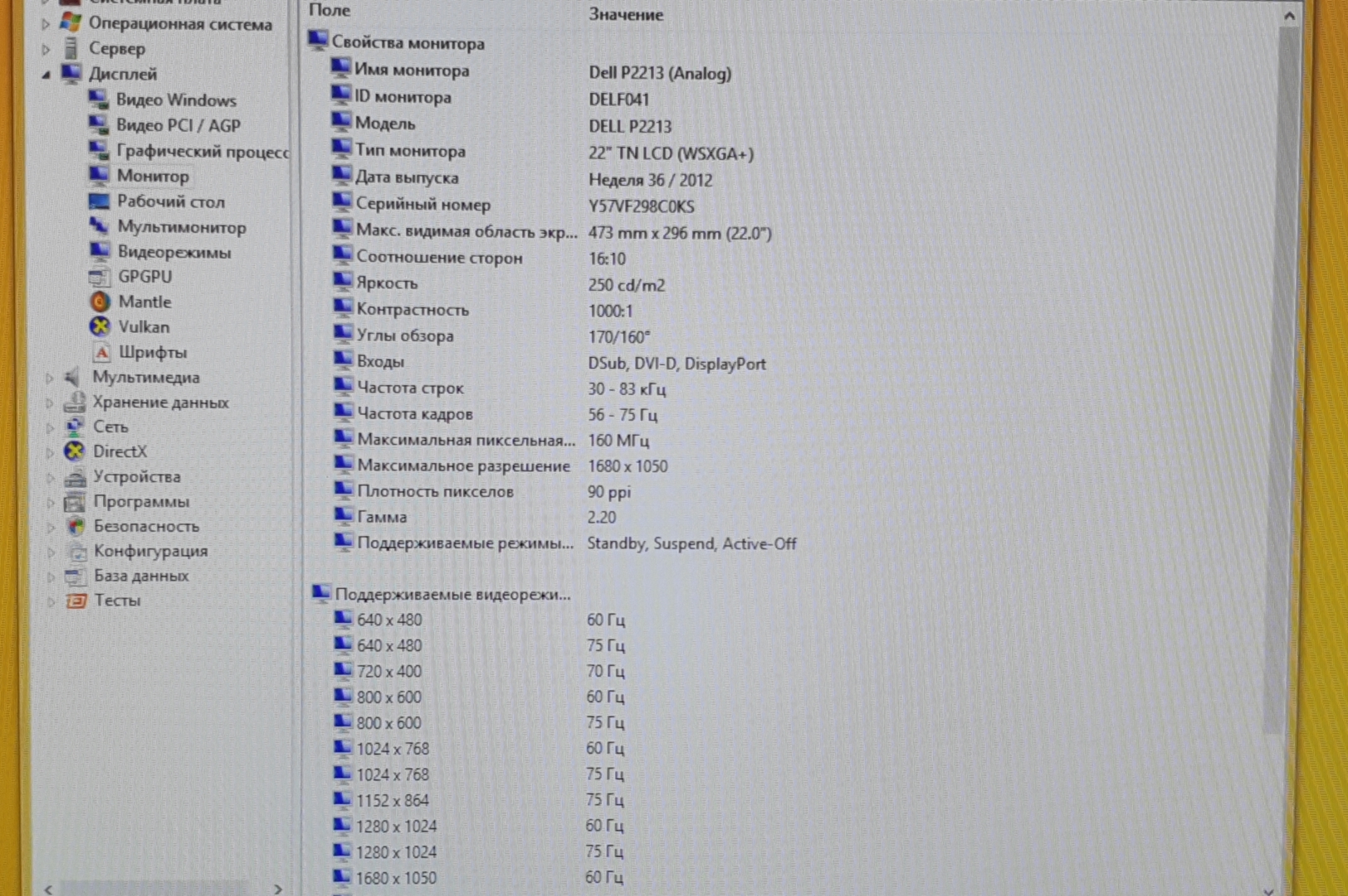This screenshot has width=1348, height=896.
Task: Select the Тип монитора row
Action: (544, 152)
